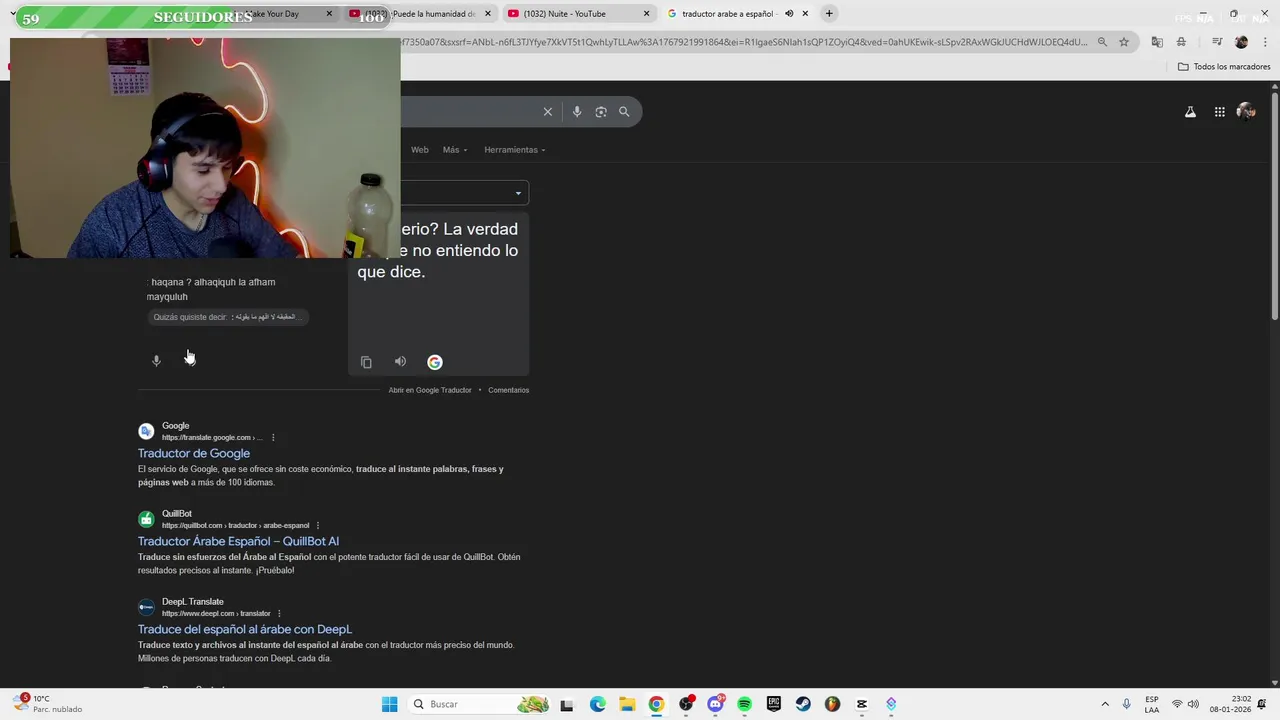Open Chrome translate page icon

[x=1157, y=42]
